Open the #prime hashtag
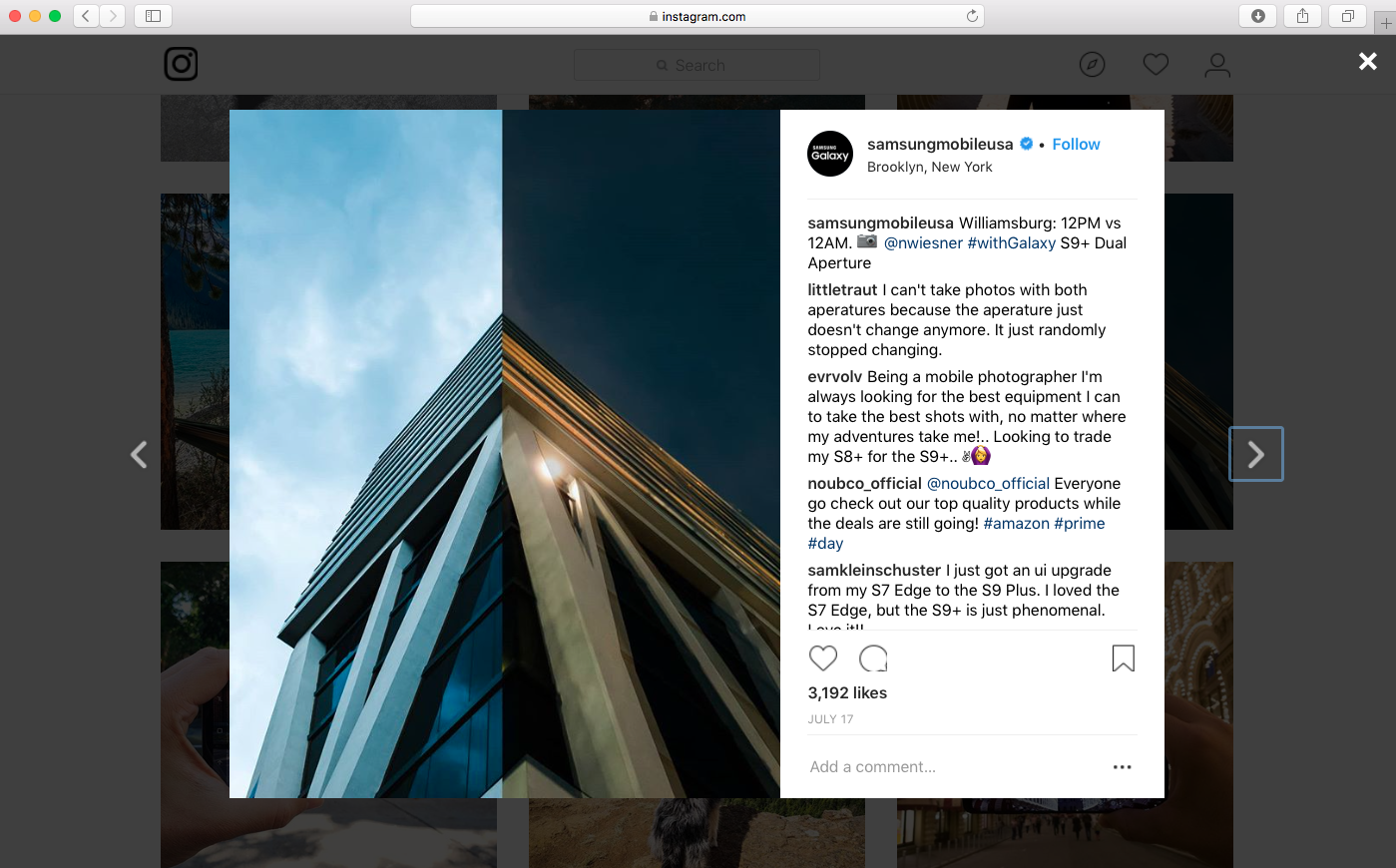Image resolution: width=1396 pixels, height=868 pixels. (1080, 523)
